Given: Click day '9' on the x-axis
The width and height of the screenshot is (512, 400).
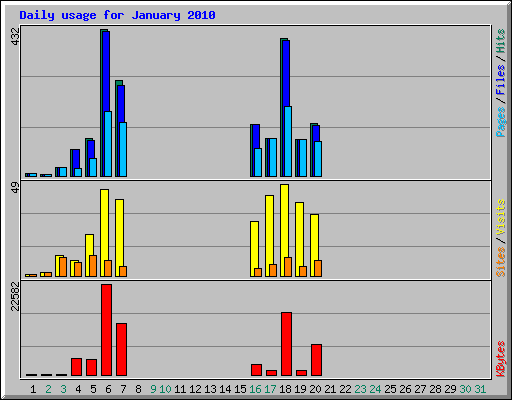Looking at the screenshot, I should click(x=153, y=389).
